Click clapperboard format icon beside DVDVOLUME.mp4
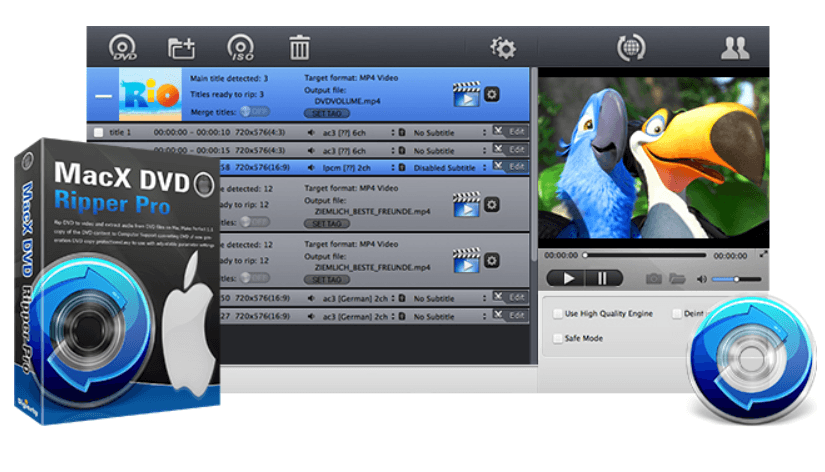Image resolution: width=825 pixels, height=472 pixels. coord(467,94)
